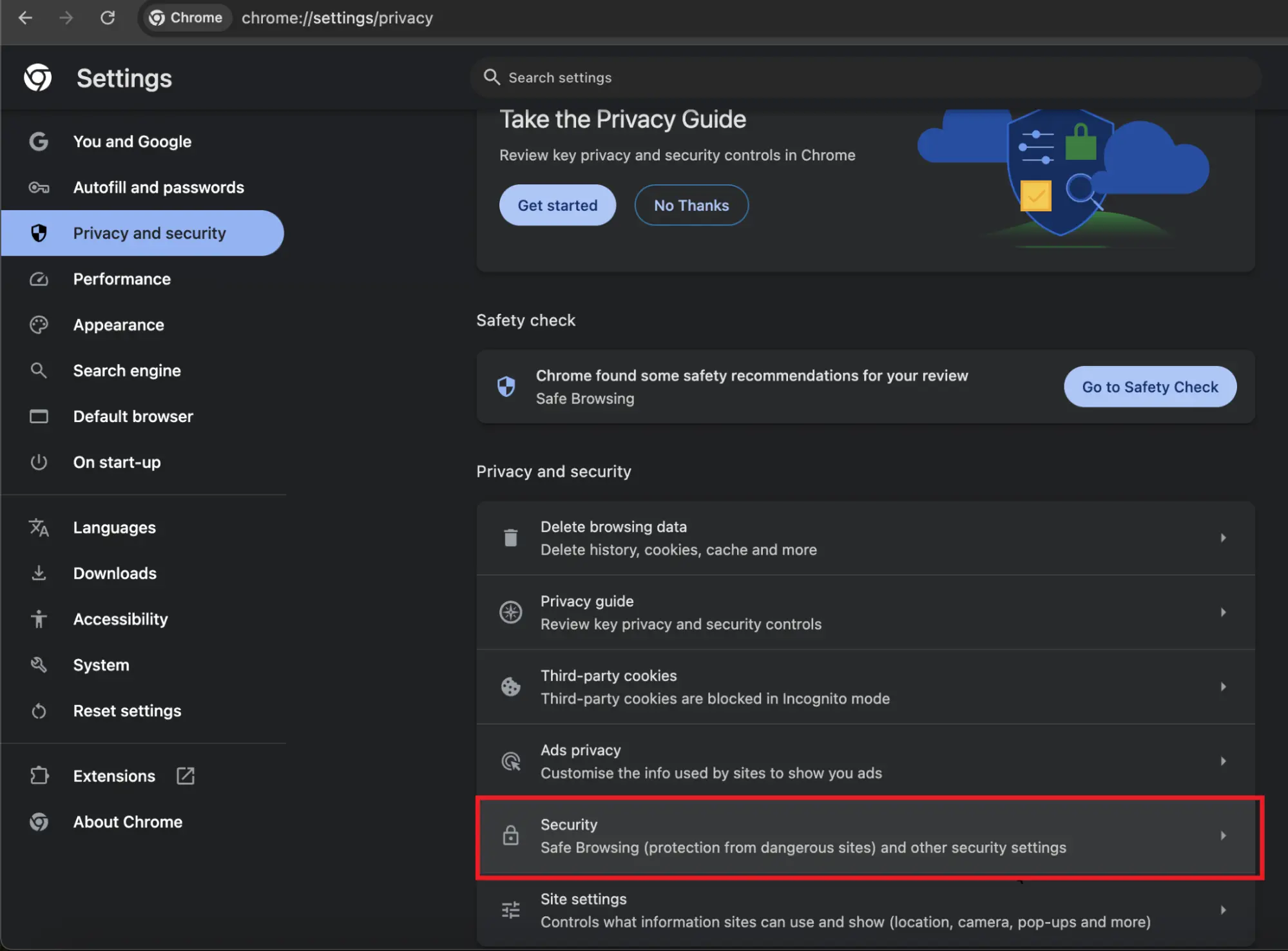The image size is (1288, 951).
Task: Click the cookie icon for Third-party cookies
Action: 510,687
